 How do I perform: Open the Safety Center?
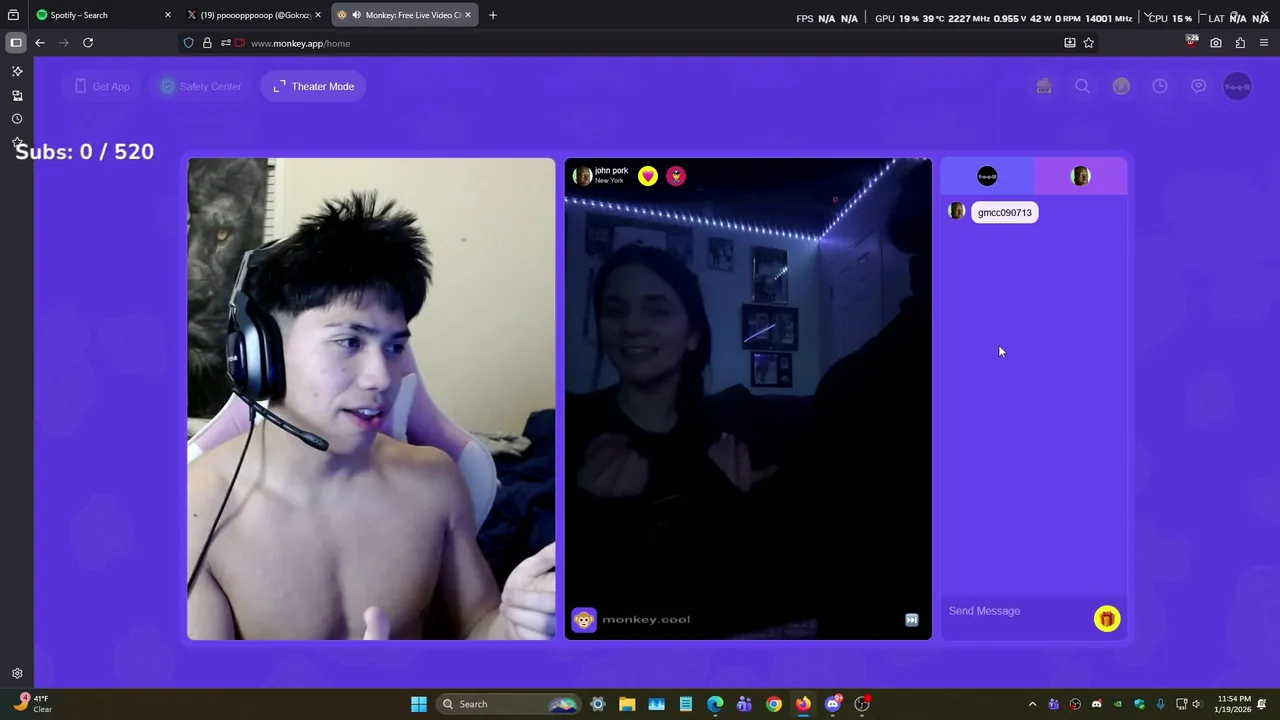[200, 86]
